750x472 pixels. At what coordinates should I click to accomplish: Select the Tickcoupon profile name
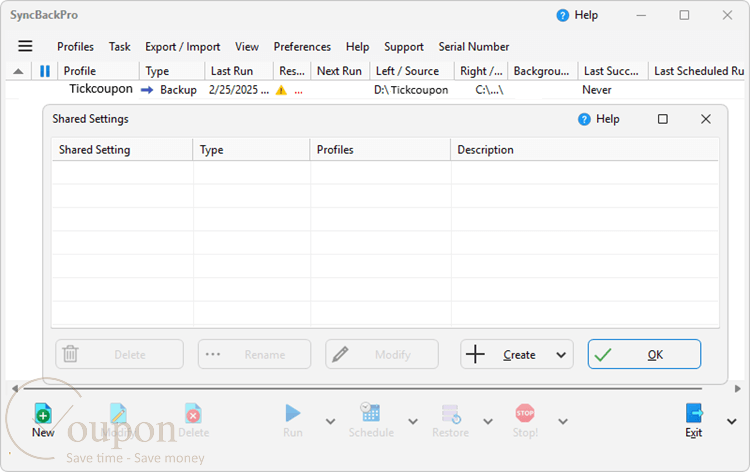point(101,89)
